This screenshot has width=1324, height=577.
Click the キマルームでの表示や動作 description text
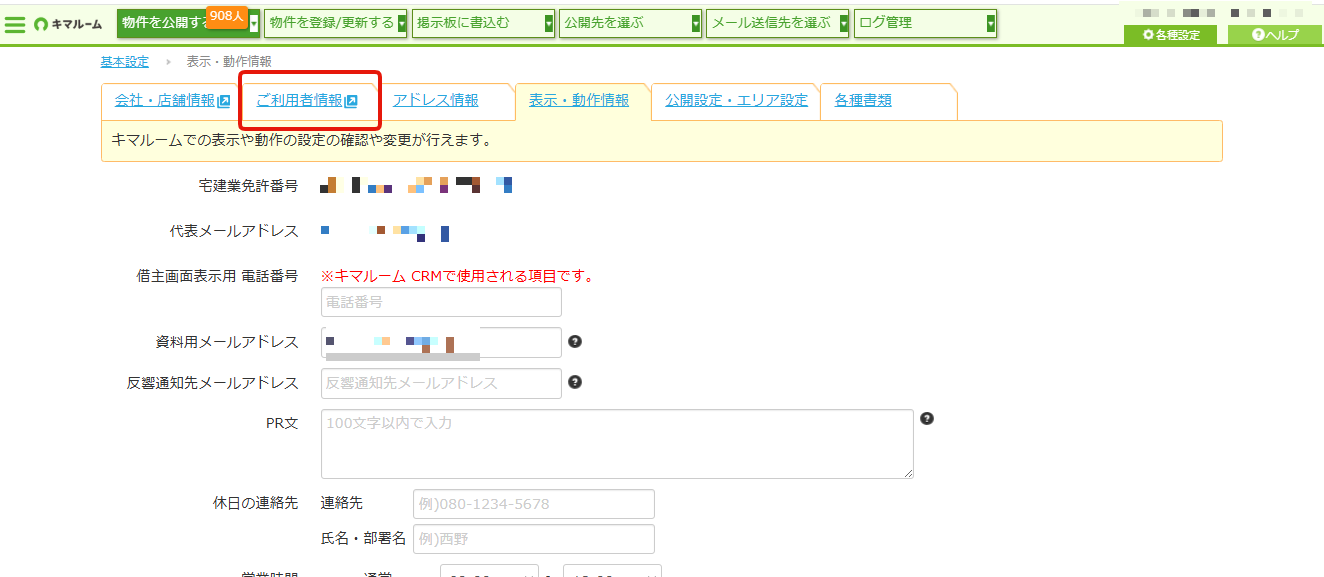click(x=301, y=140)
